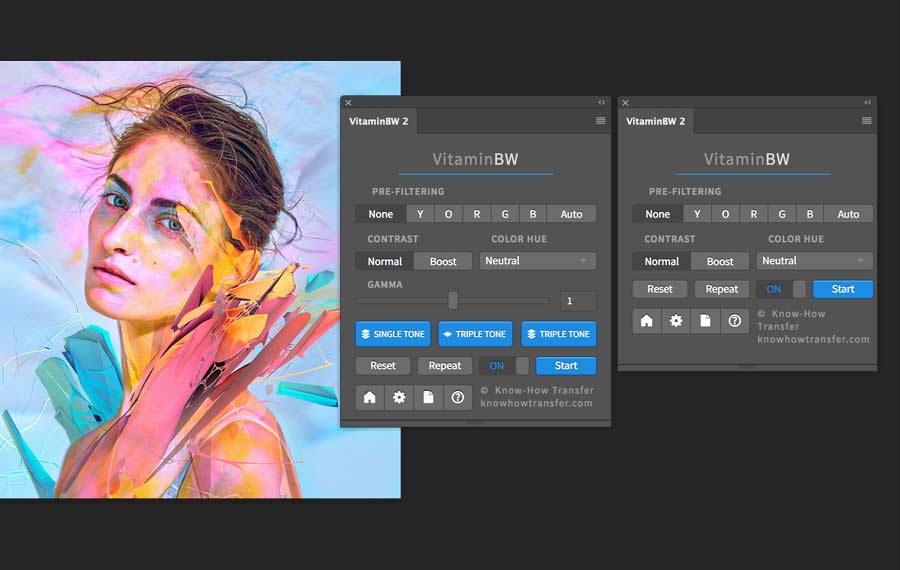This screenshot has height=570, width=900.
Task: Click Start in the right panel
Action: [x=843, y=289]
